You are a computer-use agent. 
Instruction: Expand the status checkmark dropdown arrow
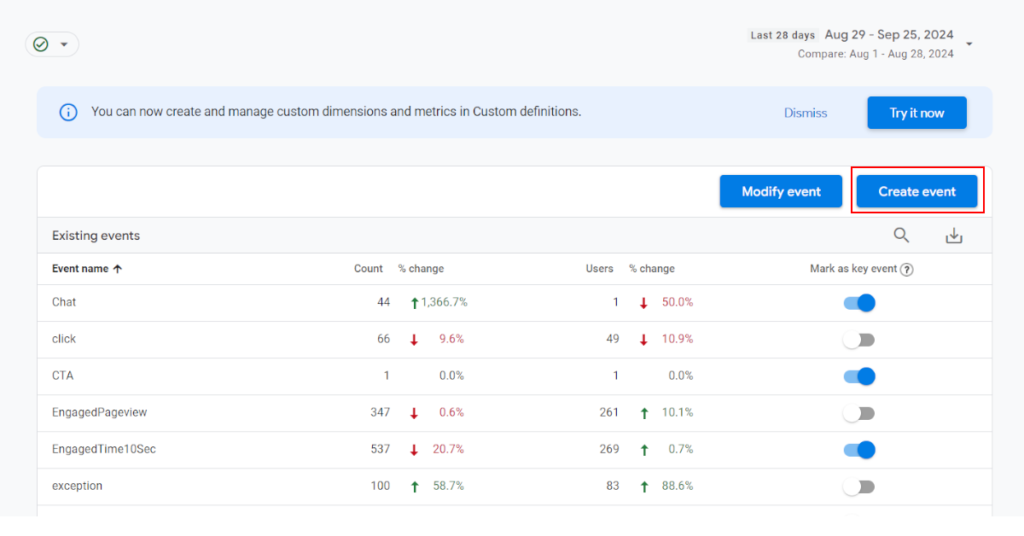pos(65,44)
